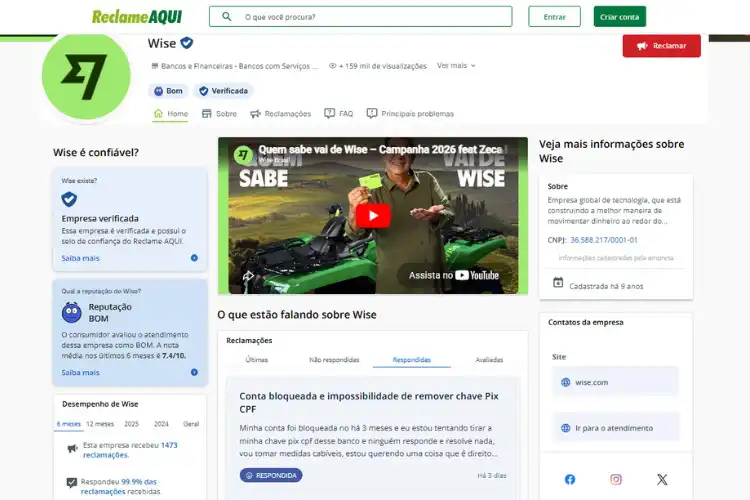Open complaint 'Conta bloqueada e impossibilidade de remover chave Pix'
The width and height of the screenshot is (750, 500).
[369, 402]
